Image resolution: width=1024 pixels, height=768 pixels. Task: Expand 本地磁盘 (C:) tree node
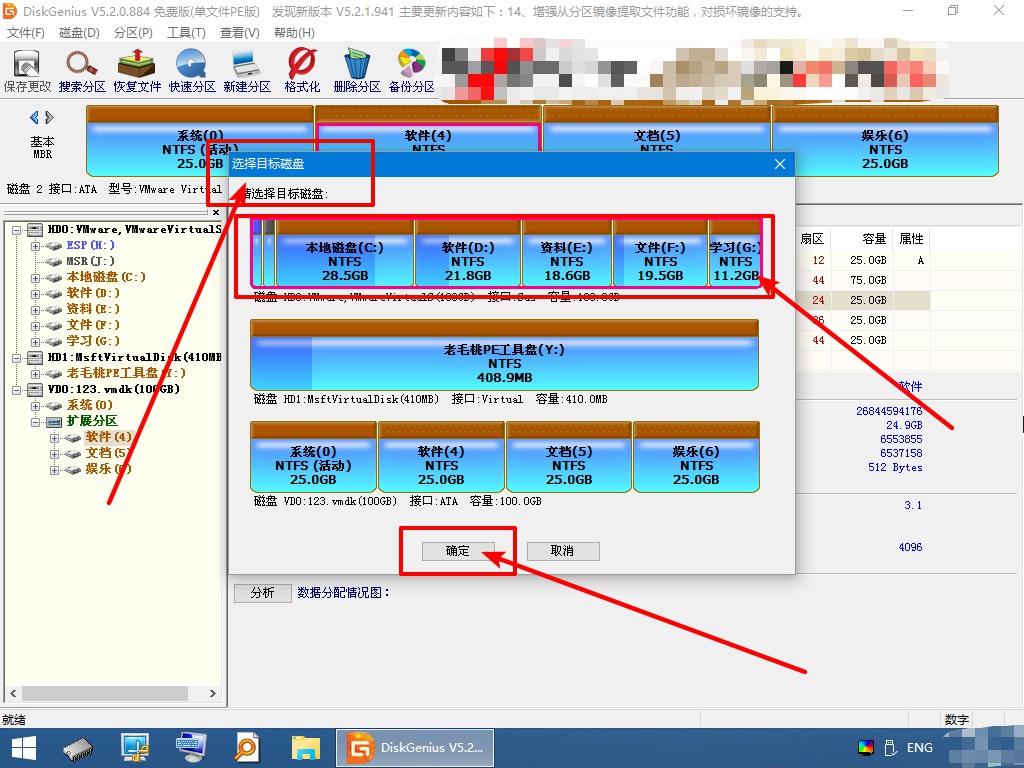coord(35,278)
